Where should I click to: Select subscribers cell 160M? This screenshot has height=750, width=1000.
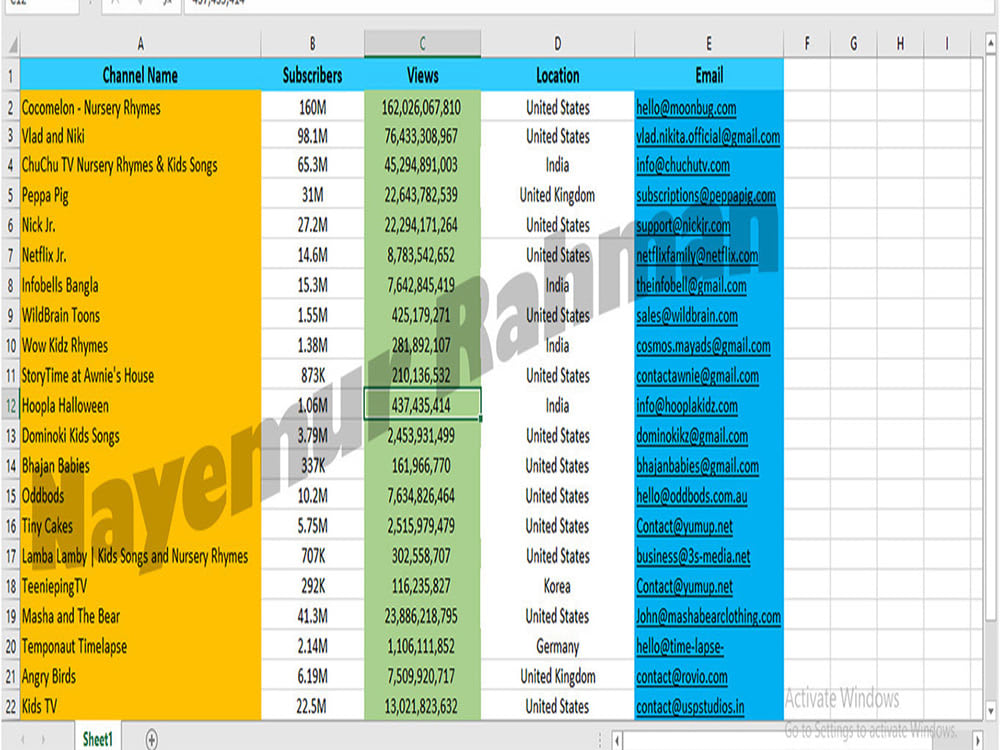[312, 108]
